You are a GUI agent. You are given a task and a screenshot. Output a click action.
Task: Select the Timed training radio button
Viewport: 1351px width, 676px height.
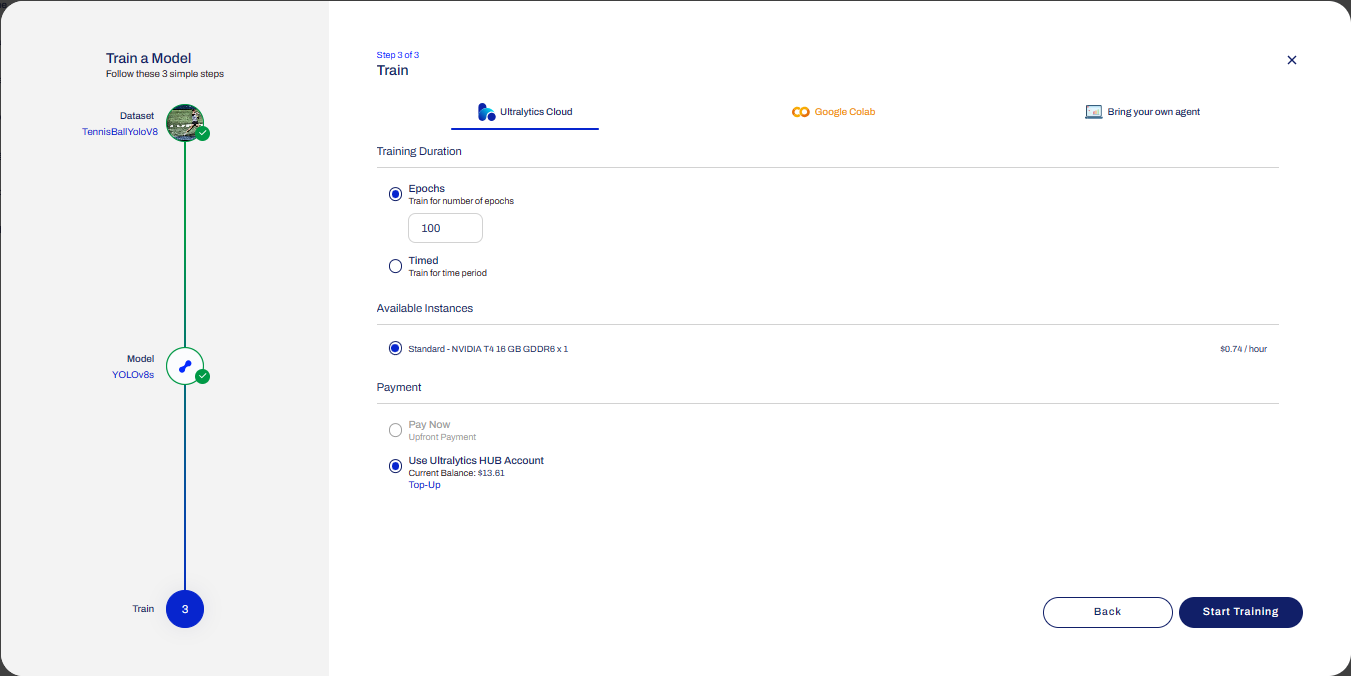395,266
